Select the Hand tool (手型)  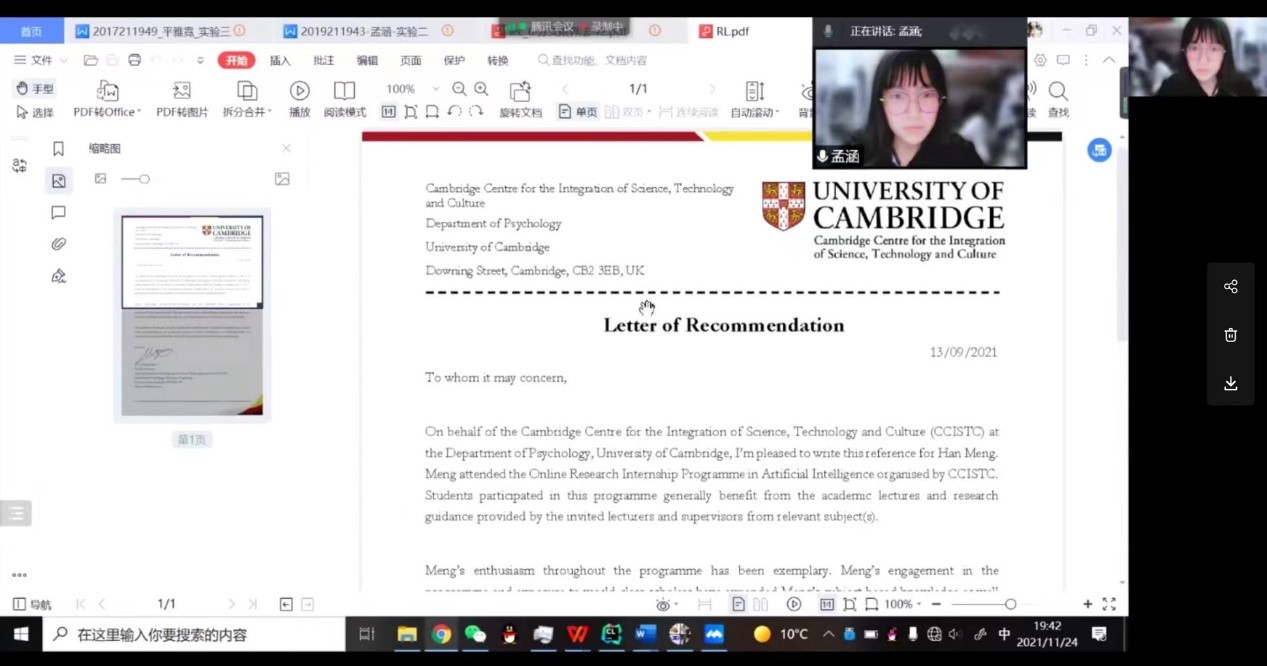tap(35, 88)
